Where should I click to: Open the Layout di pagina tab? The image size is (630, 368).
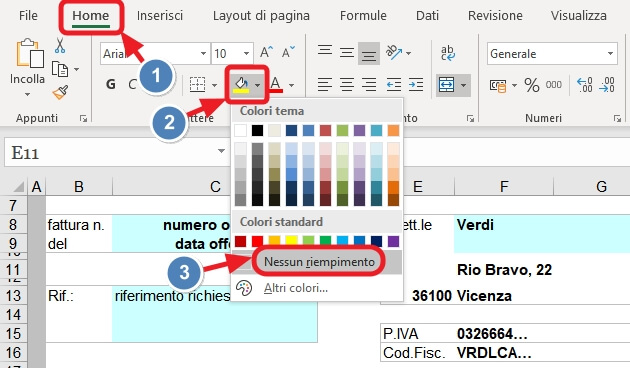pos(261,16)
